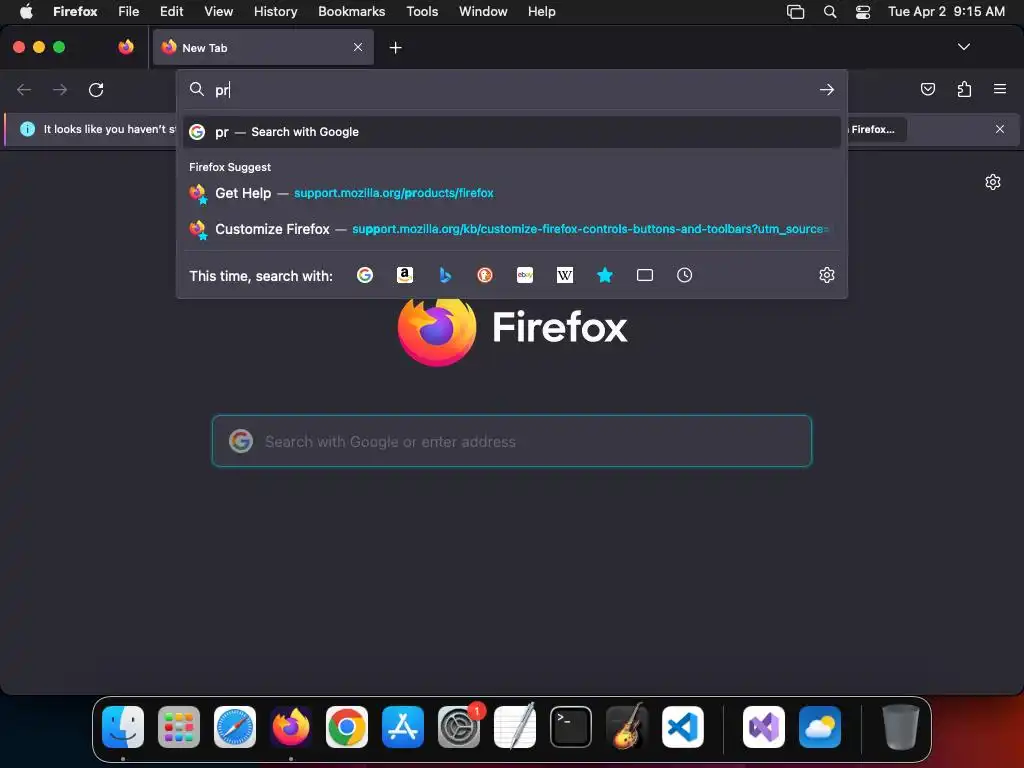
Task: Open the Window menu
Action: 483,12
